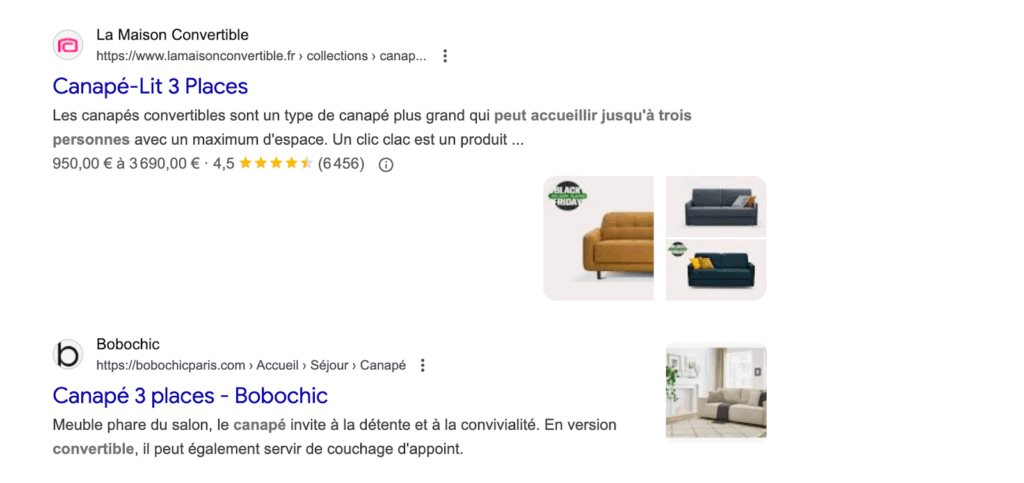
Task: Open the "Canapé-Lit 3 Places" result title
Action: [150, 86]
